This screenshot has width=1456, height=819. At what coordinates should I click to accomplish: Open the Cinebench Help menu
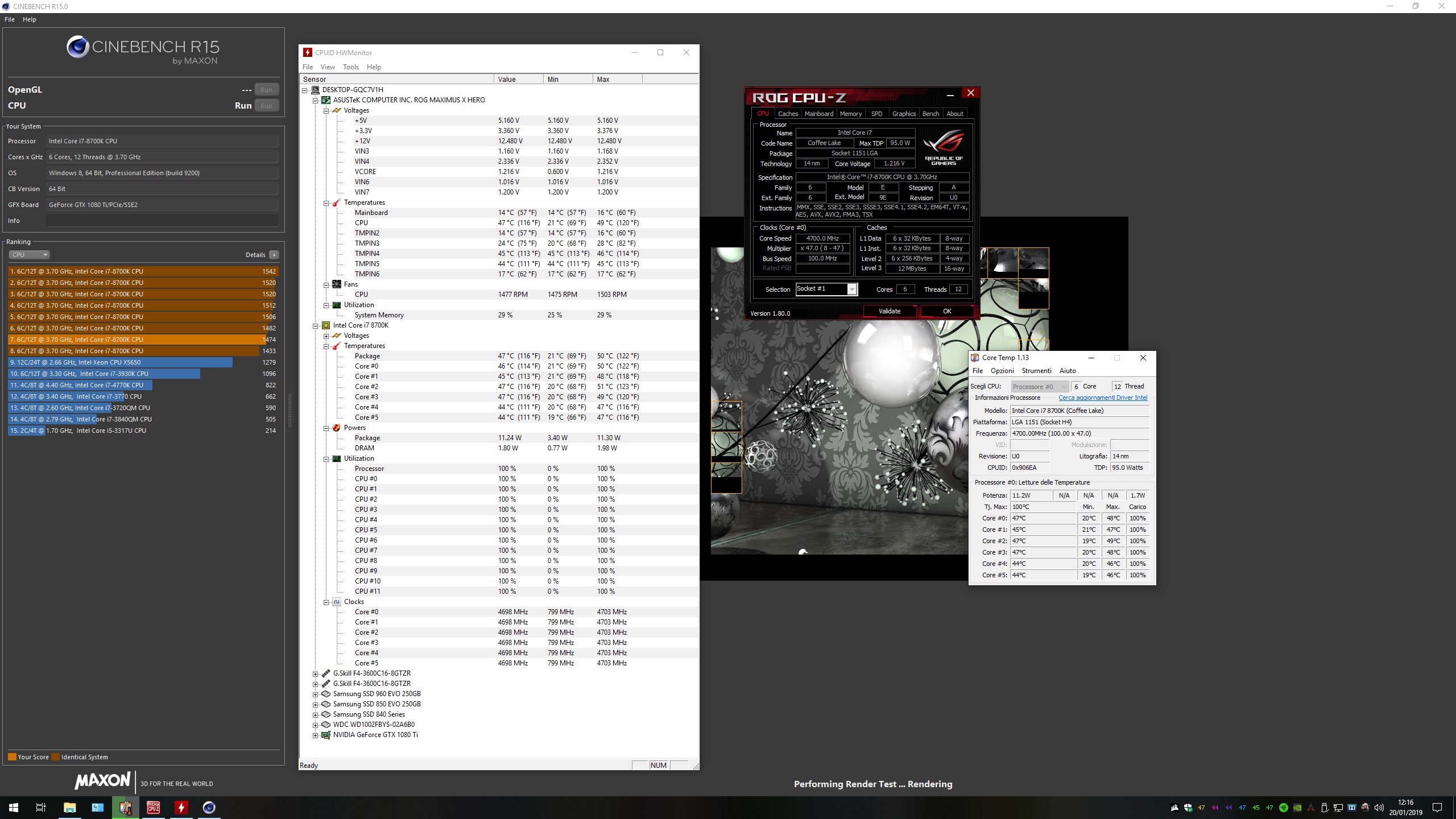(x=30, y=19)
